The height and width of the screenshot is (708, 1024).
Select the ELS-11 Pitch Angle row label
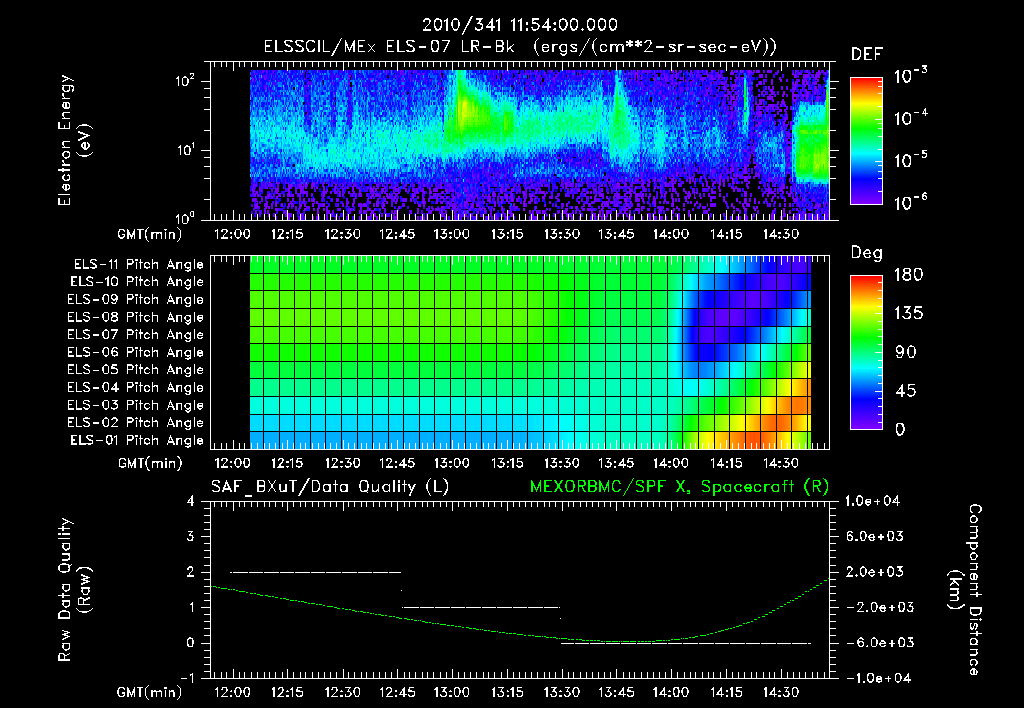(138, 265)
